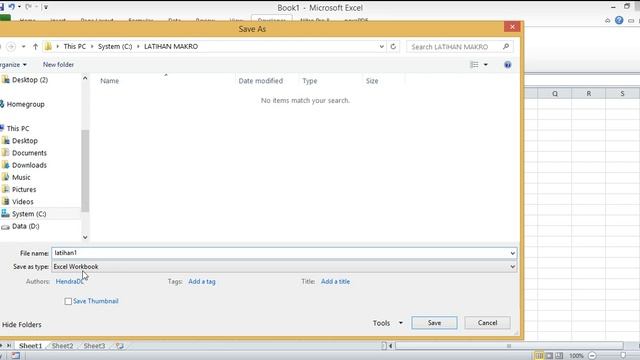Image resolution: width=640 pixels, height=360 pixels.
Task: Open the Documents folder
Action: pyautogui.click(x=29, y=153)
